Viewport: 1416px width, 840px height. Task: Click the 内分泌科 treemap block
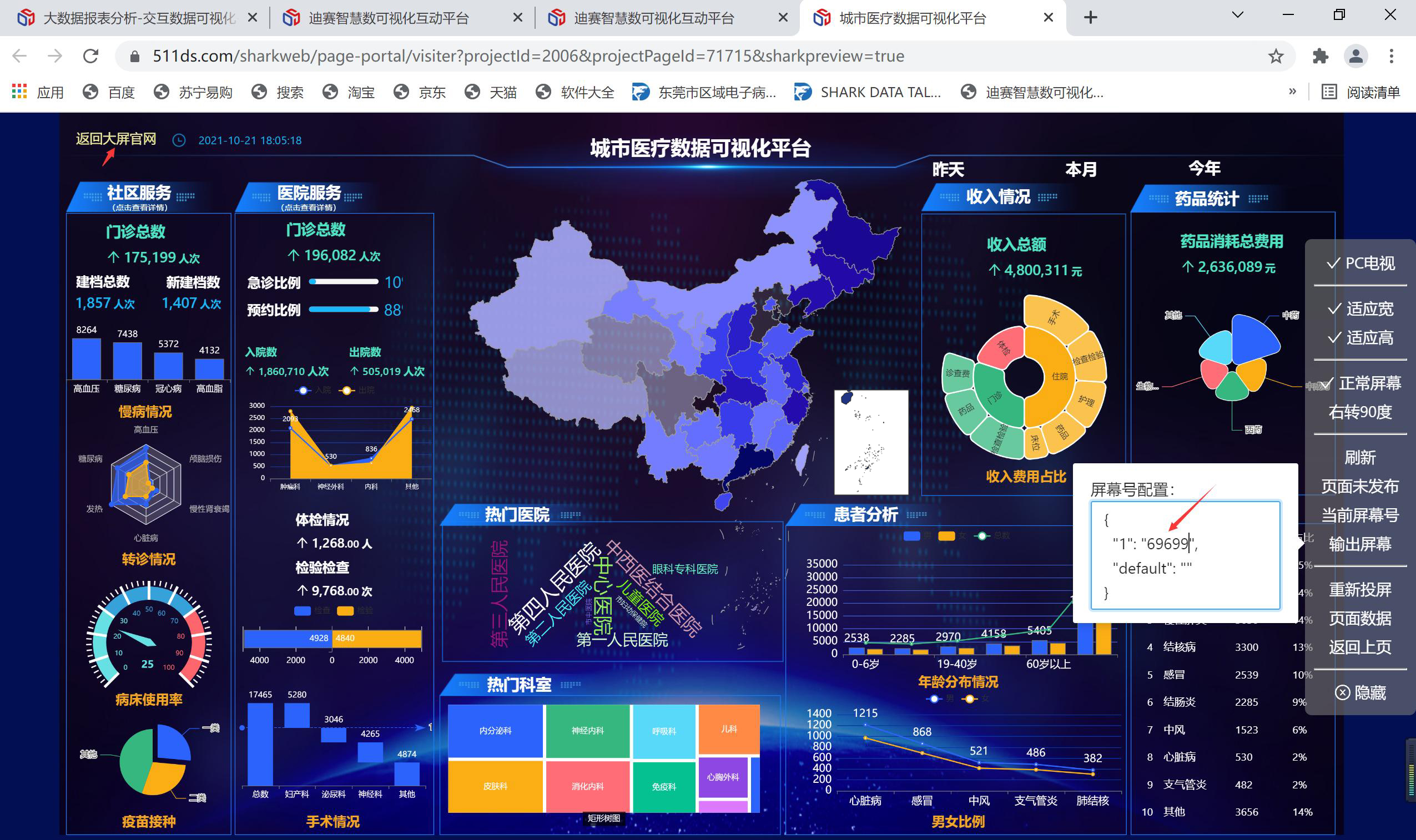click(495, 731)
